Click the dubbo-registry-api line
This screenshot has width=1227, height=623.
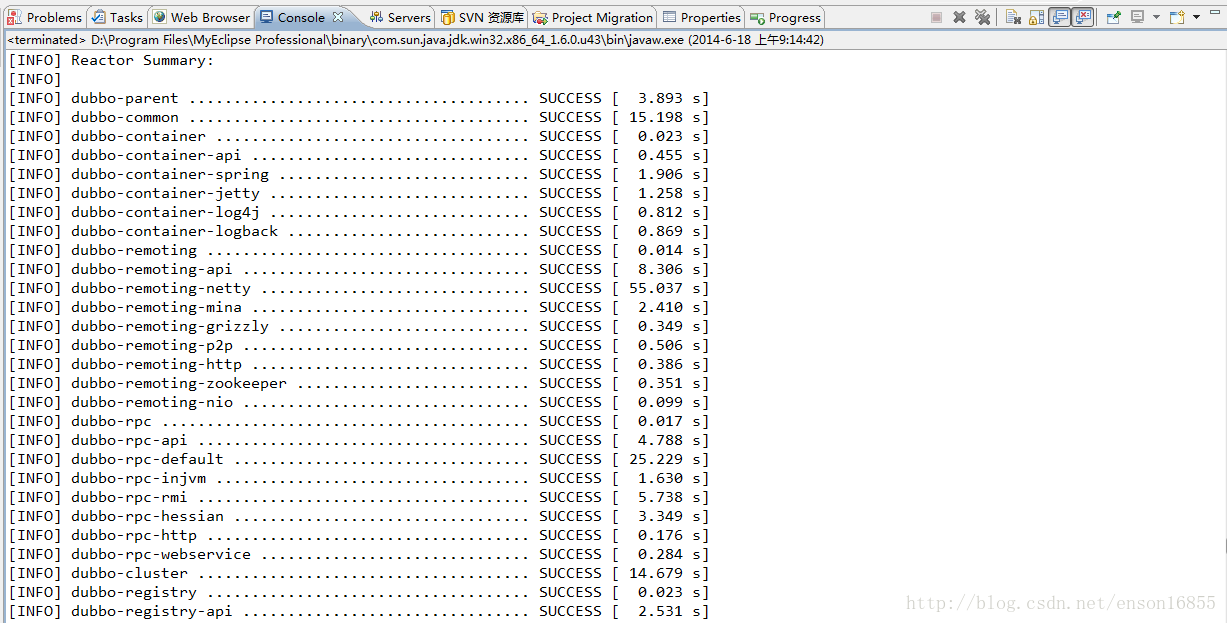click(359, 611)
